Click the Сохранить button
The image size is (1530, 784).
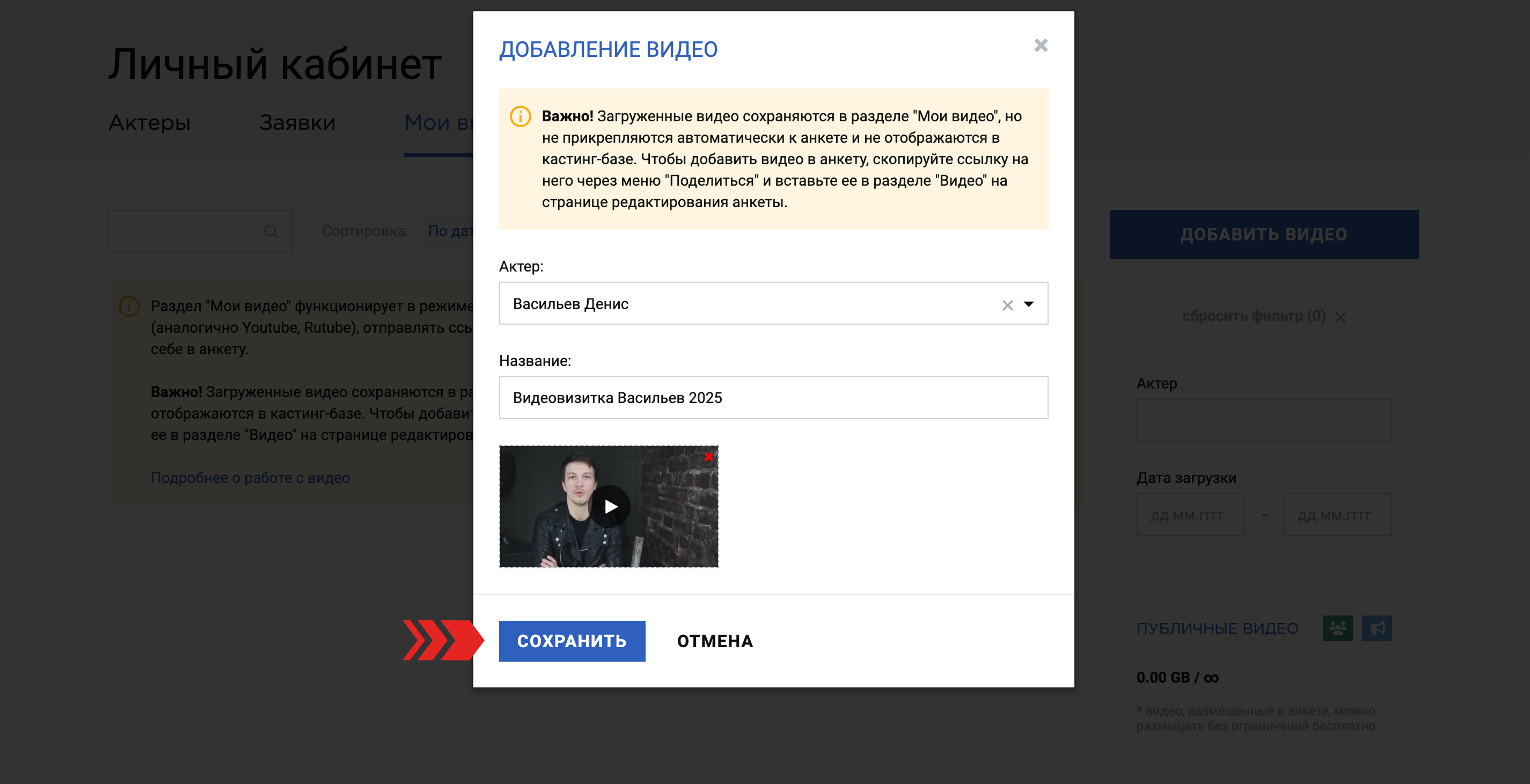pyautogui.click(x=572, y=641)
